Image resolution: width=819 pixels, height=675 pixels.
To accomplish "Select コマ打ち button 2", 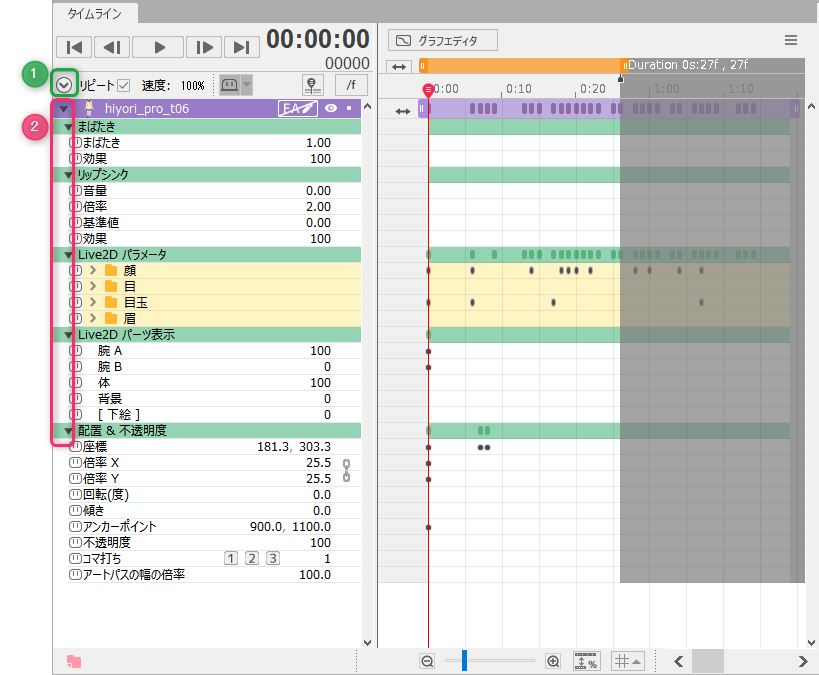I will click(x=252, y=558).
